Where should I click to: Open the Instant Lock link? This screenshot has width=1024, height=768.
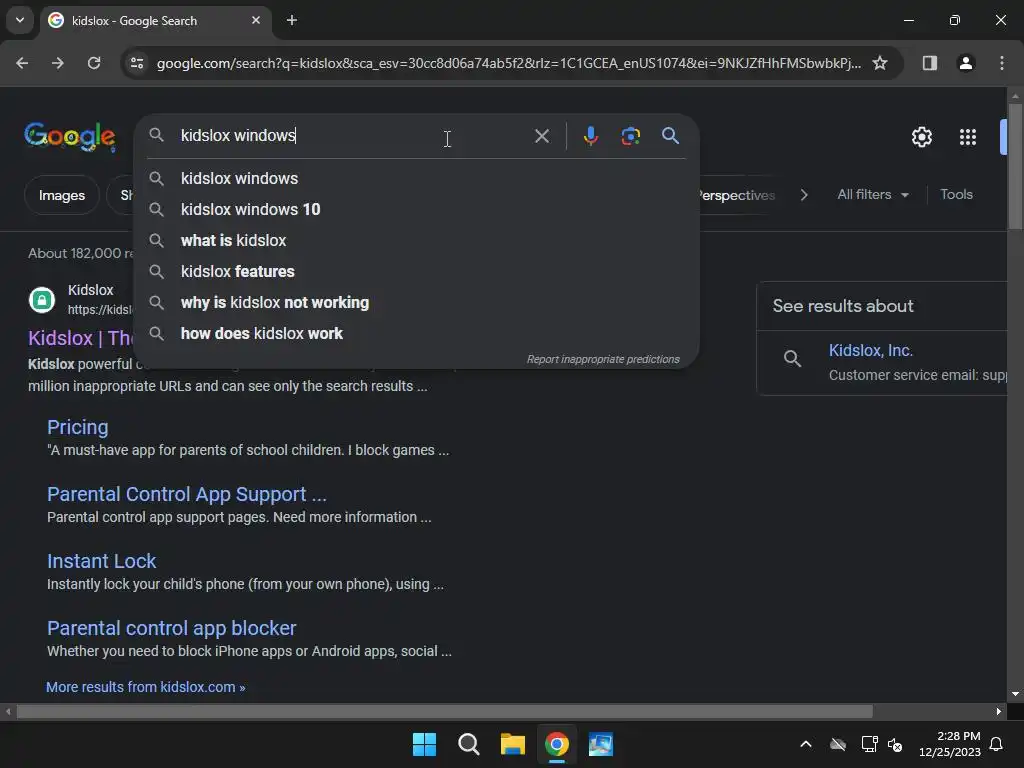101,561
